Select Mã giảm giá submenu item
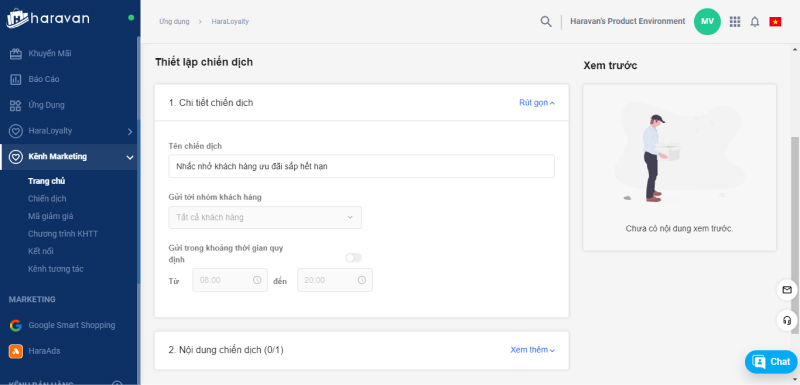This screenshot has width=800, height=385. coord(51,216)
